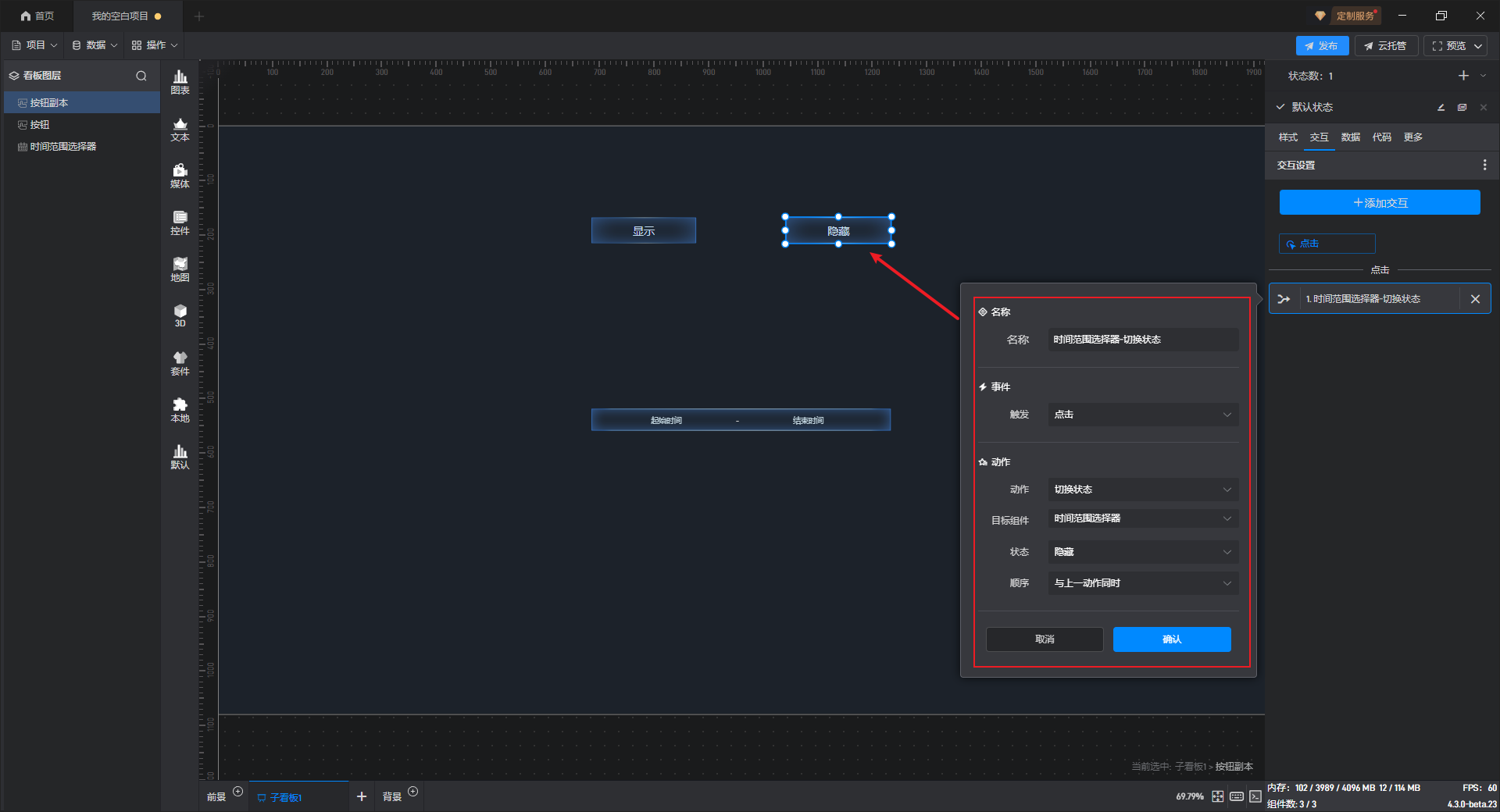The width and height of the screenshot is (1500, 812).
Task: Open the 图表 chart component panel
Action: coord(180,81)
